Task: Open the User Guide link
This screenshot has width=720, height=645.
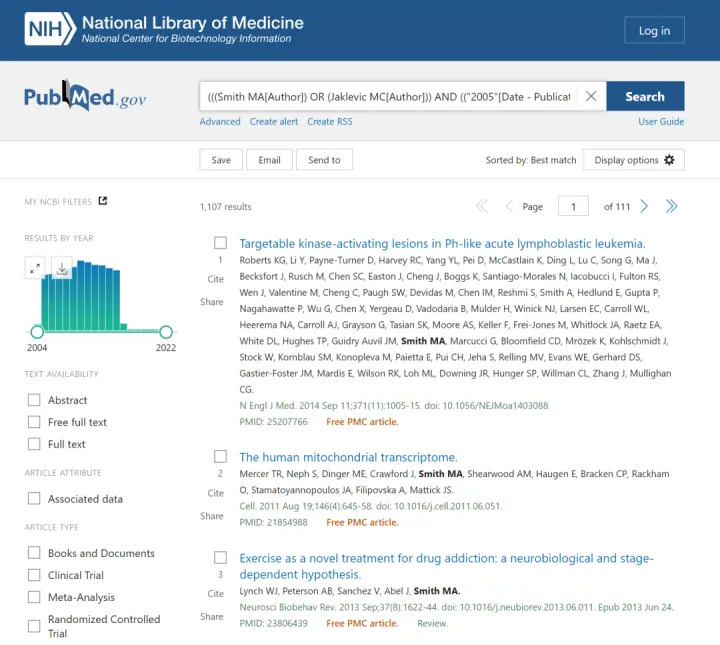Action: pos(661,122)
